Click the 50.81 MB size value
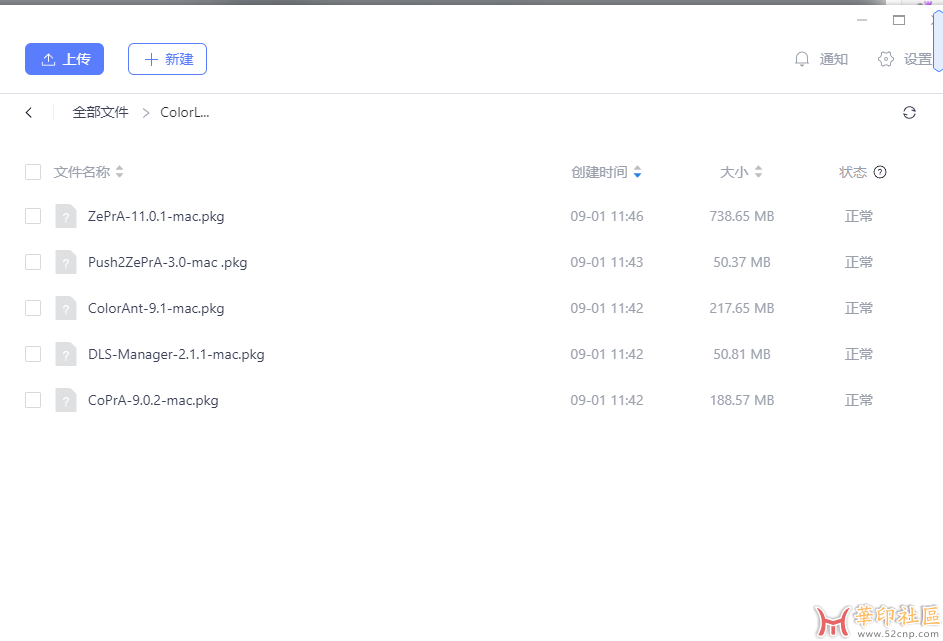The height and width of the screenshot is (641, 943). (x=742, y=354)
